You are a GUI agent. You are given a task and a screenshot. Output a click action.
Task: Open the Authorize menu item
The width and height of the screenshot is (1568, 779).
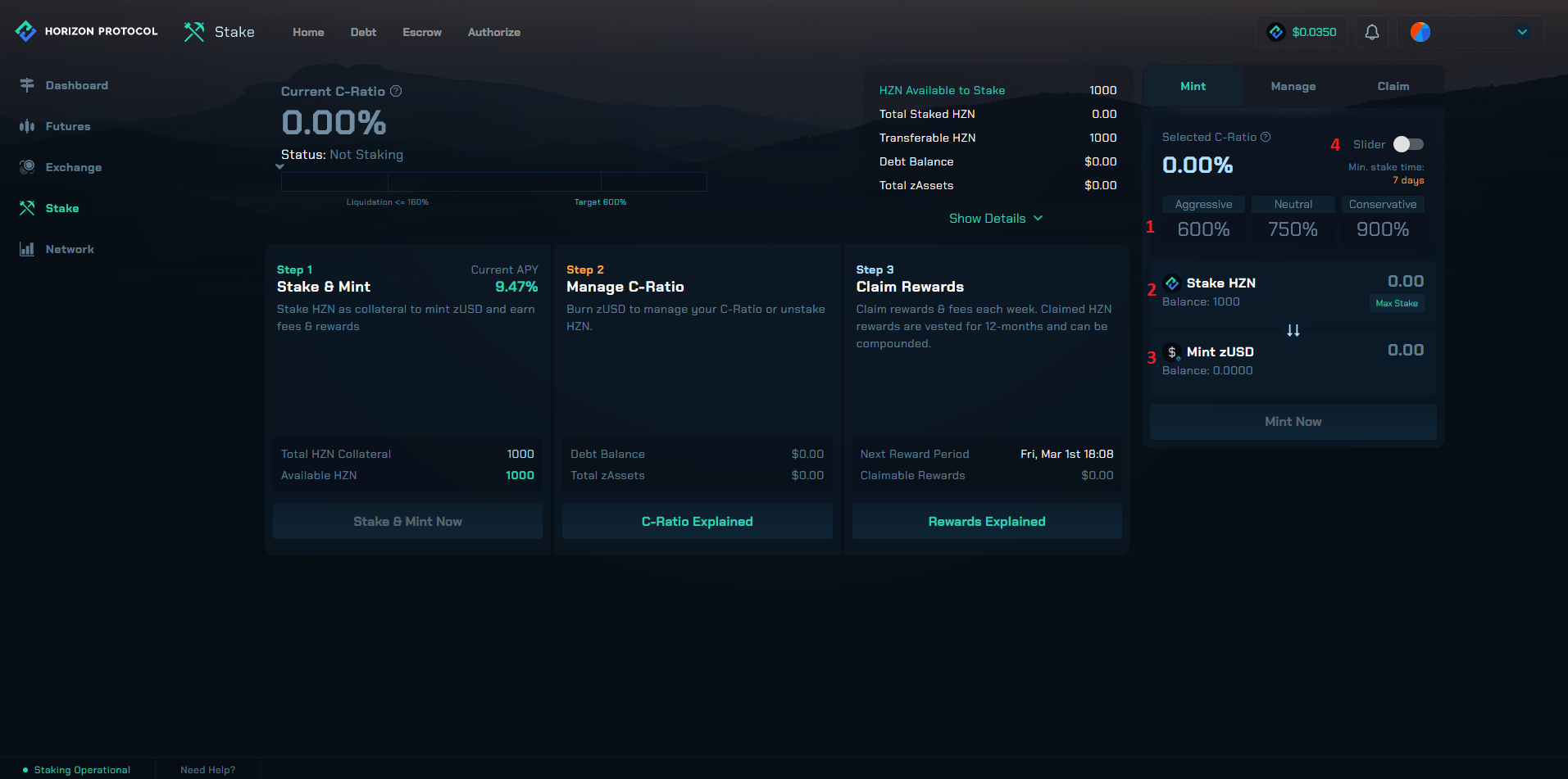pos(494,32)
